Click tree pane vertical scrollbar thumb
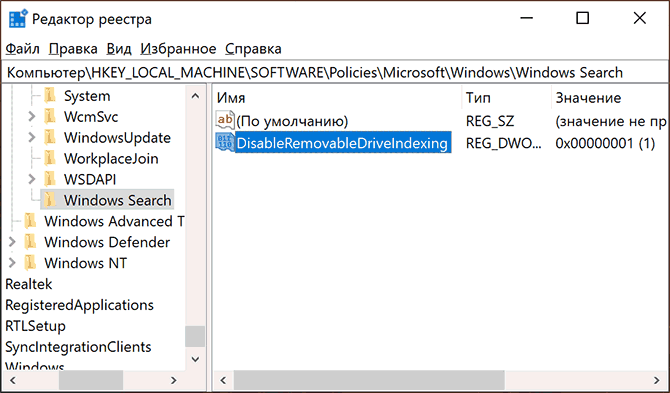This screenshot has height=393, width=670. (x=195, y=337)
